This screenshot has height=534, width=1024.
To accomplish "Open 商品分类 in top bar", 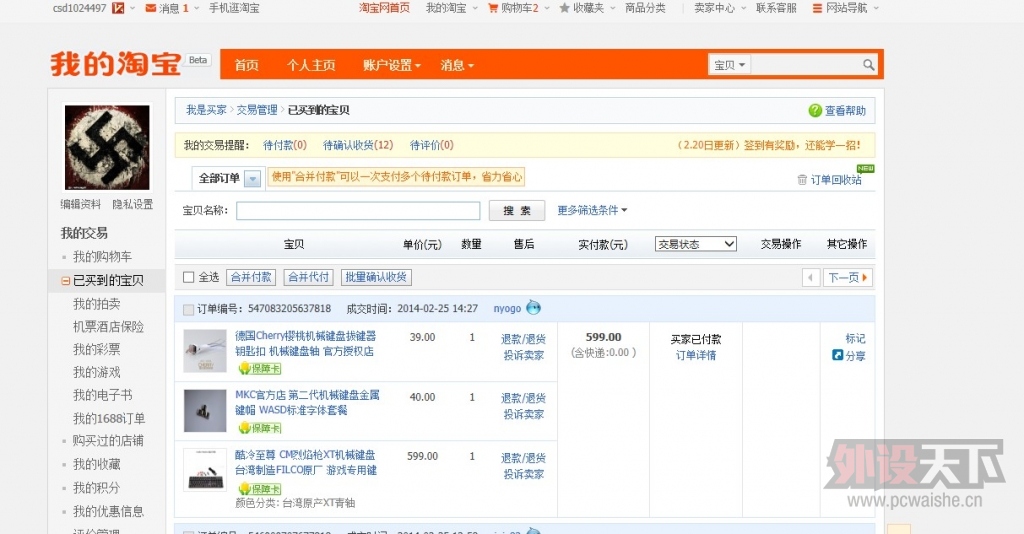I will point(645,8).
